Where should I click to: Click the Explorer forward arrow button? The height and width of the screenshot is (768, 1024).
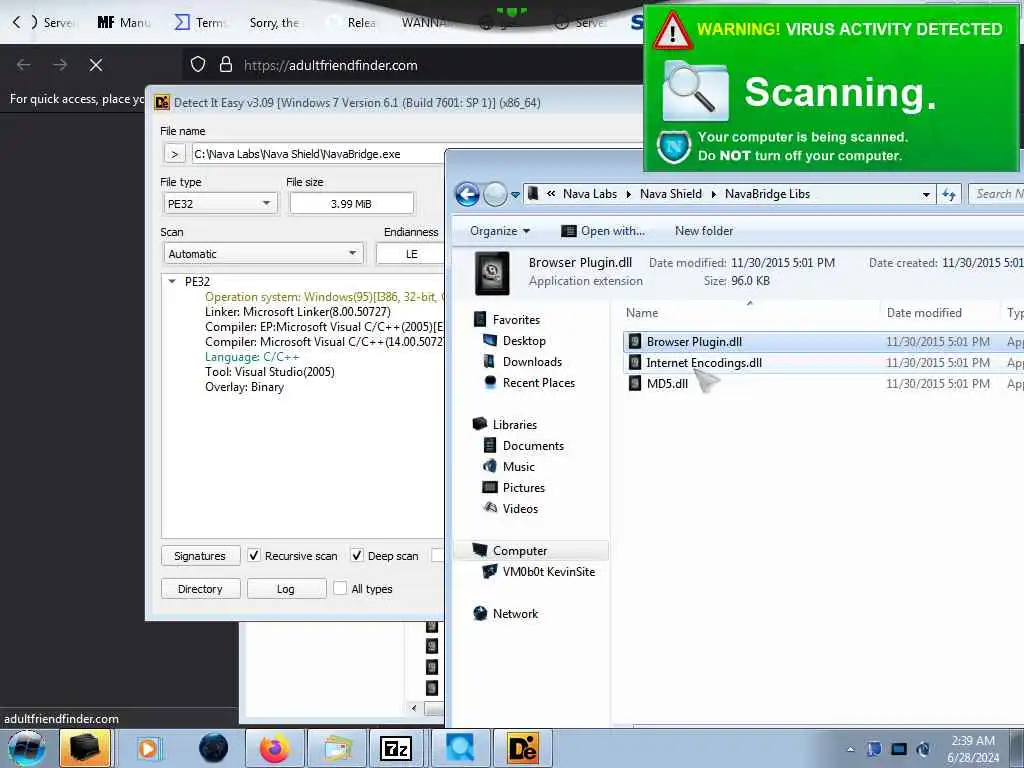coord(495,194)
